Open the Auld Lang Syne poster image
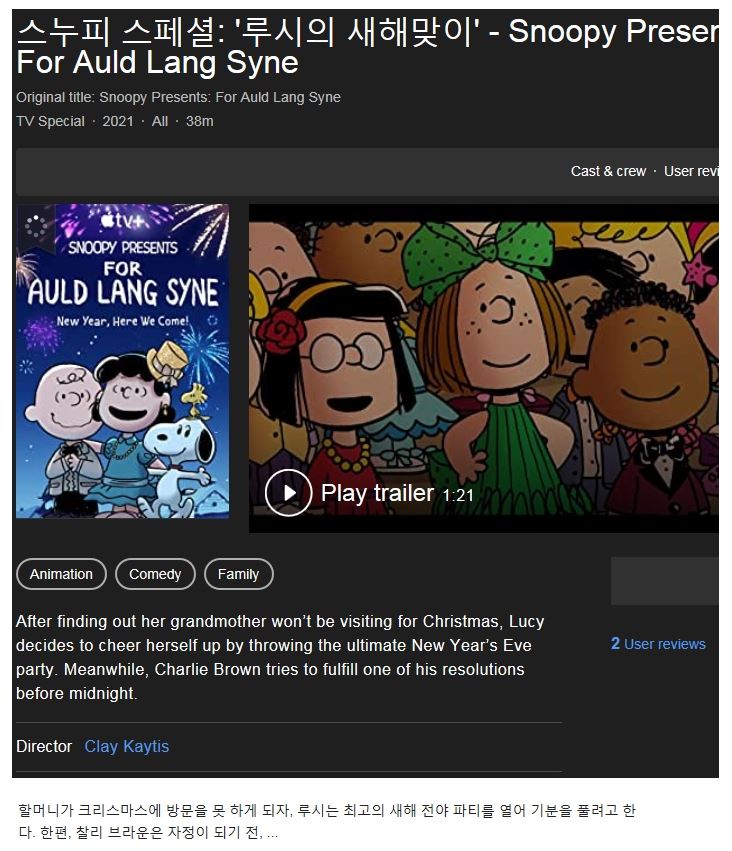The height and width of the screenshot is (851, 732). 123,361
